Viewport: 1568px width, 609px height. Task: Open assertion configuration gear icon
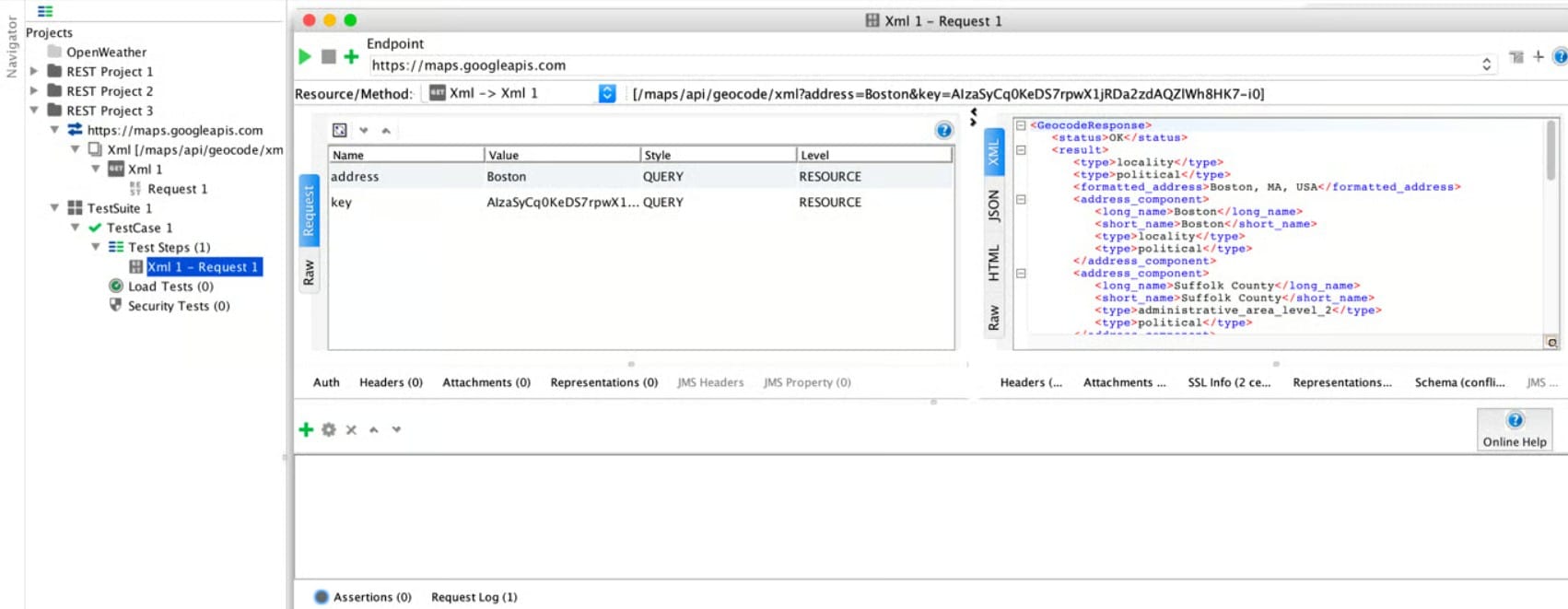329,429
